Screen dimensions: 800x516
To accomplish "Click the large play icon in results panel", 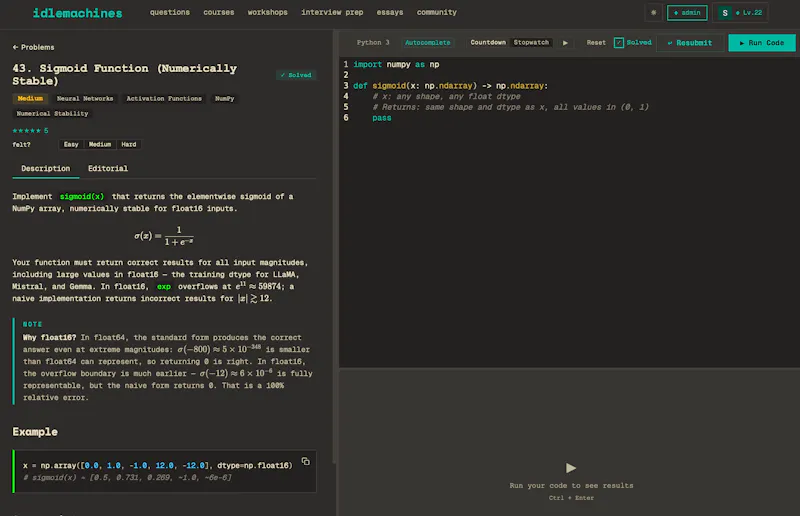I will tap(571, 468).
